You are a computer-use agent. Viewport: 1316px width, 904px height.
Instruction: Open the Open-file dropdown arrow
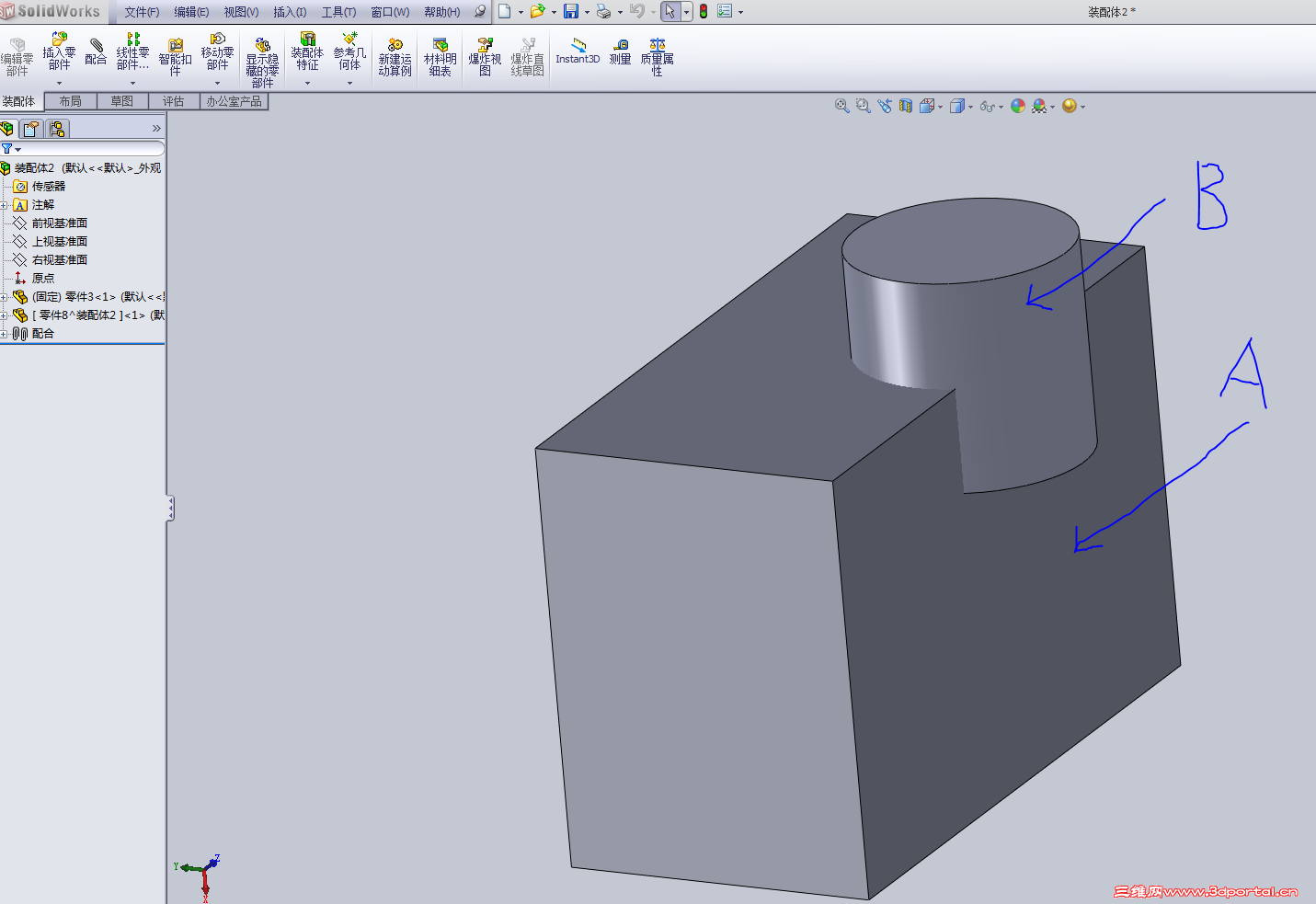point(554,12)
